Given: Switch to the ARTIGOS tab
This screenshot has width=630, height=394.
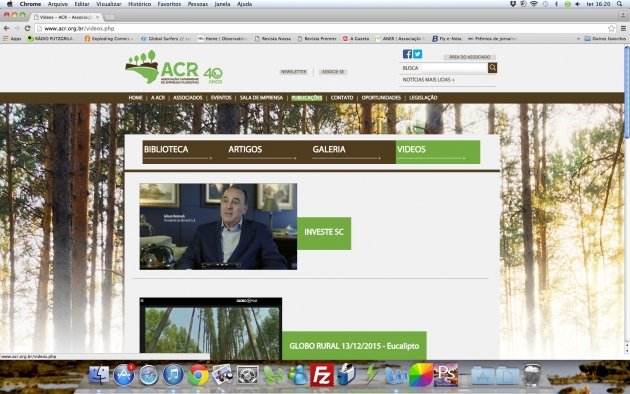Looking at the screenshot, I should pos(269,152).
